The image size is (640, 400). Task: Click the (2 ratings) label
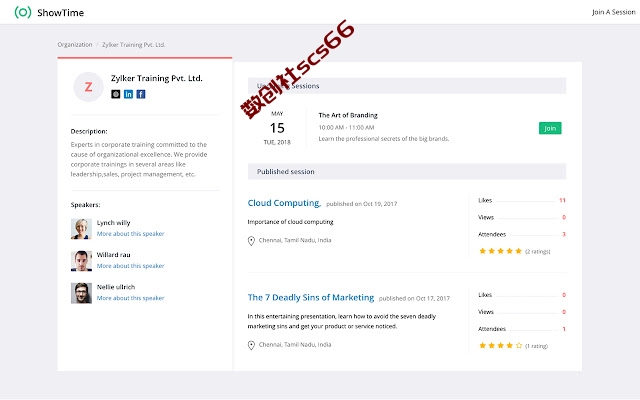[538, 251]
